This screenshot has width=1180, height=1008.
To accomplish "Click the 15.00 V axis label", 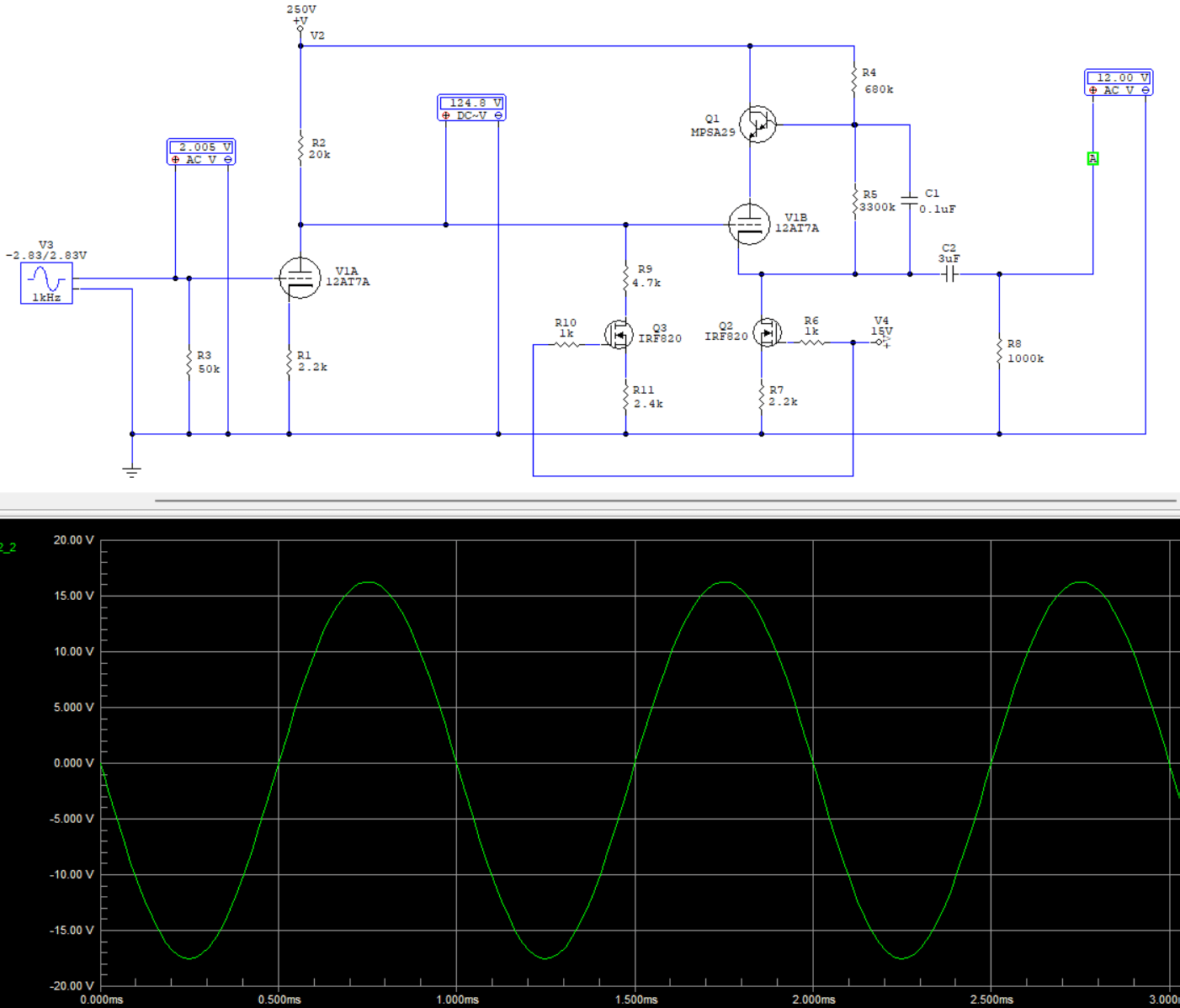I will click(74, 596).
